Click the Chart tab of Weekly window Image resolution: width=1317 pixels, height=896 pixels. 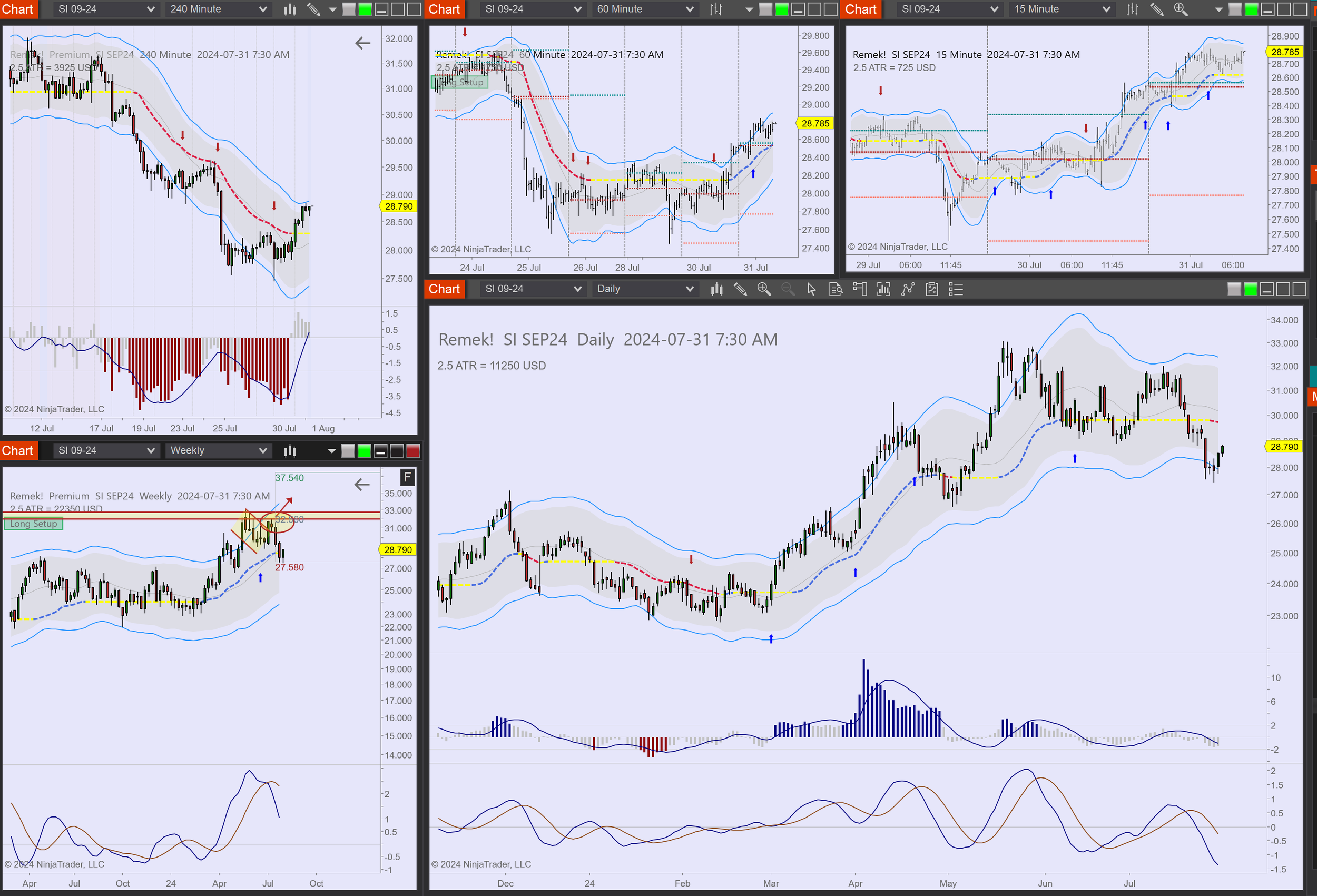pos(17,450)
